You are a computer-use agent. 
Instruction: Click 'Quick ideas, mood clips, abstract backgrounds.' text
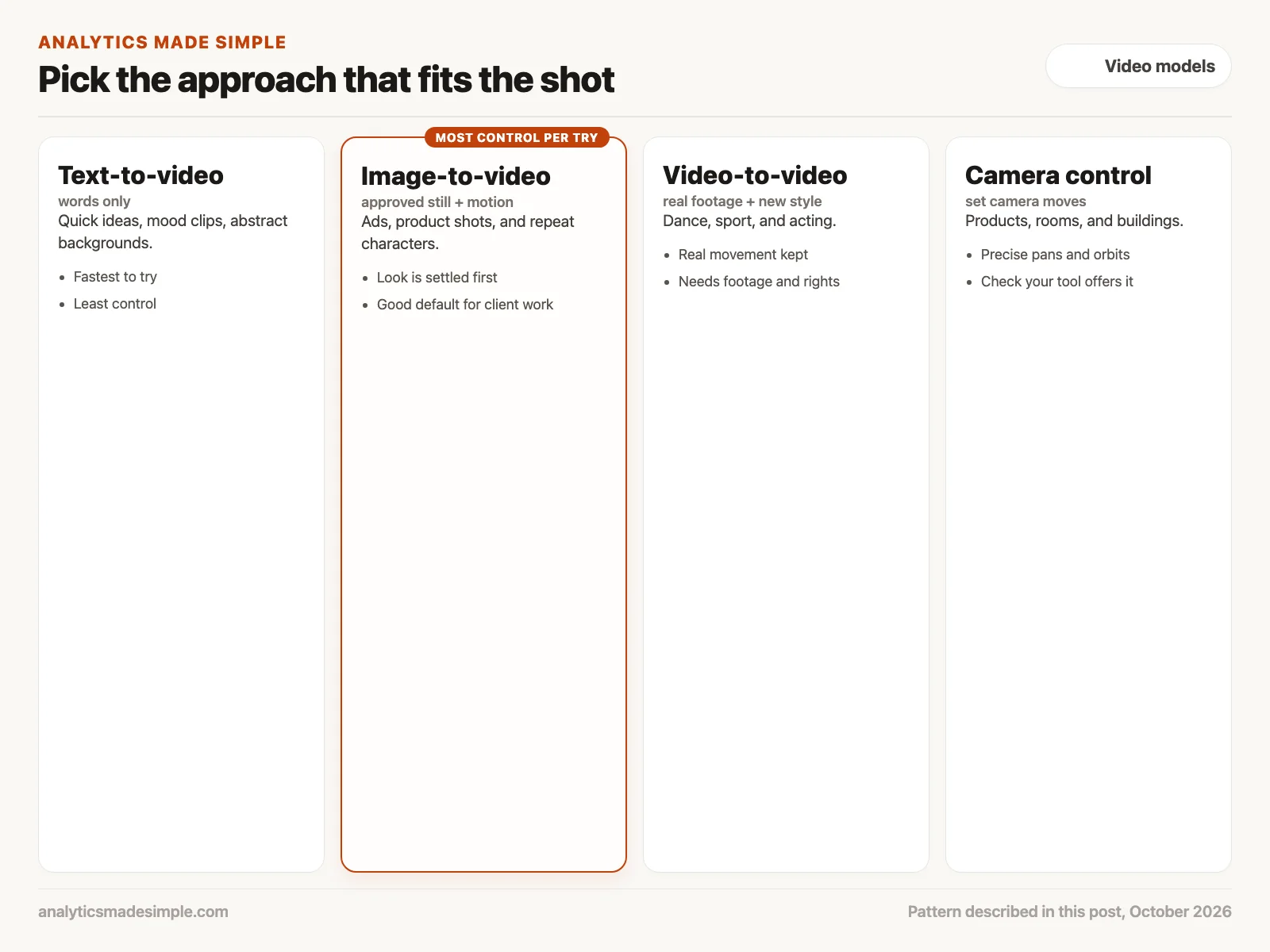point(173,232)
